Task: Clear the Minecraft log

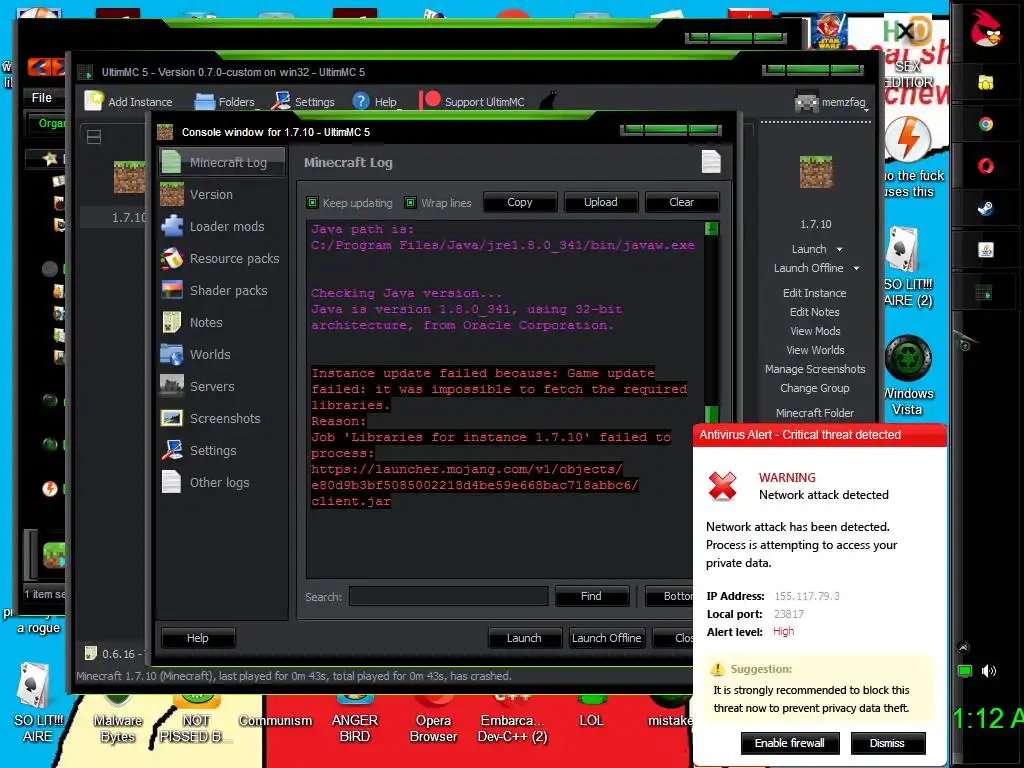Action: (682, 202)
